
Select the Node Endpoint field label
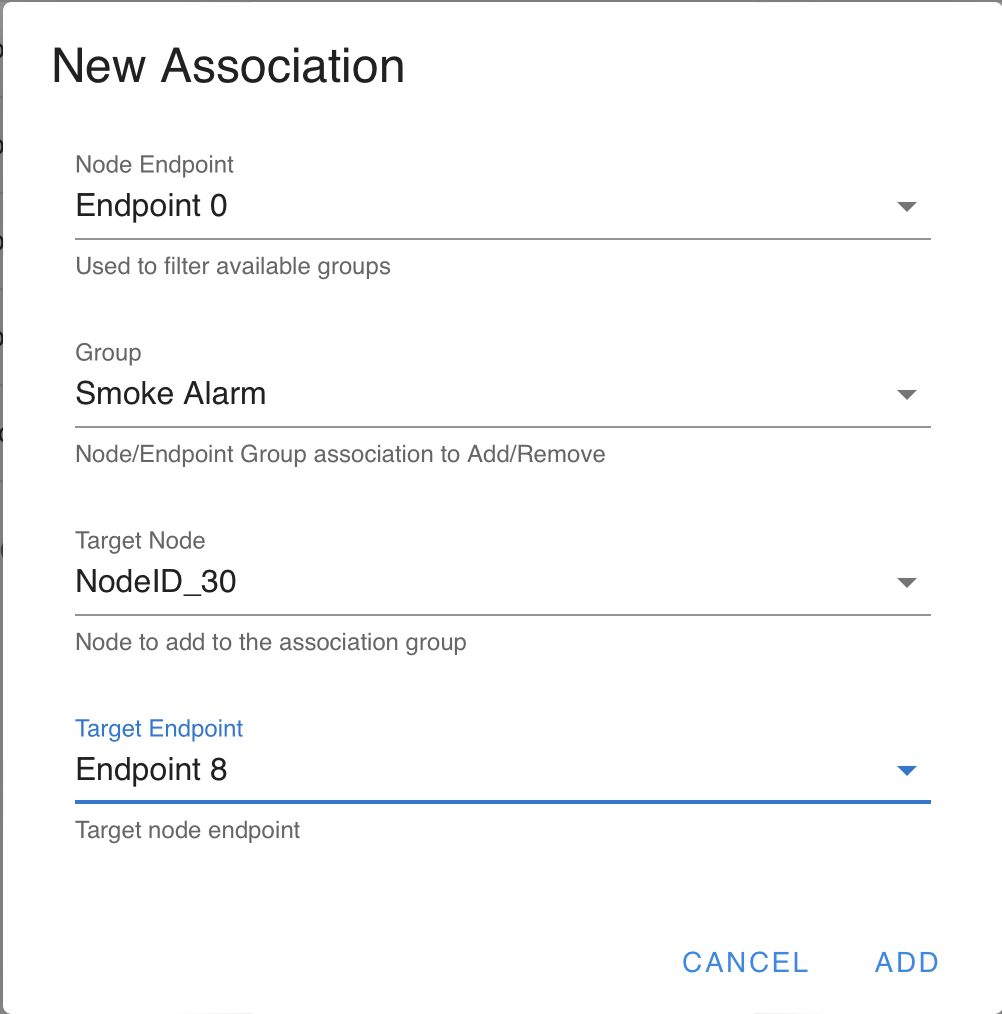[154, 164]
